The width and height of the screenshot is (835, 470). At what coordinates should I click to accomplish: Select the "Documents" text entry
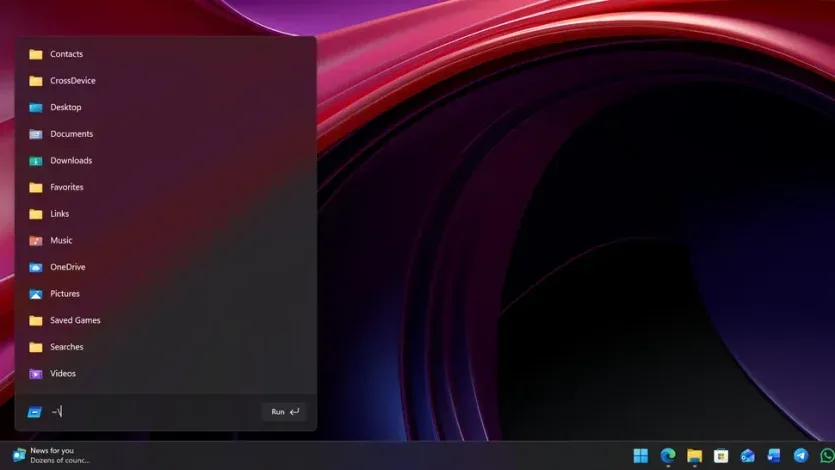click(72, 134)
